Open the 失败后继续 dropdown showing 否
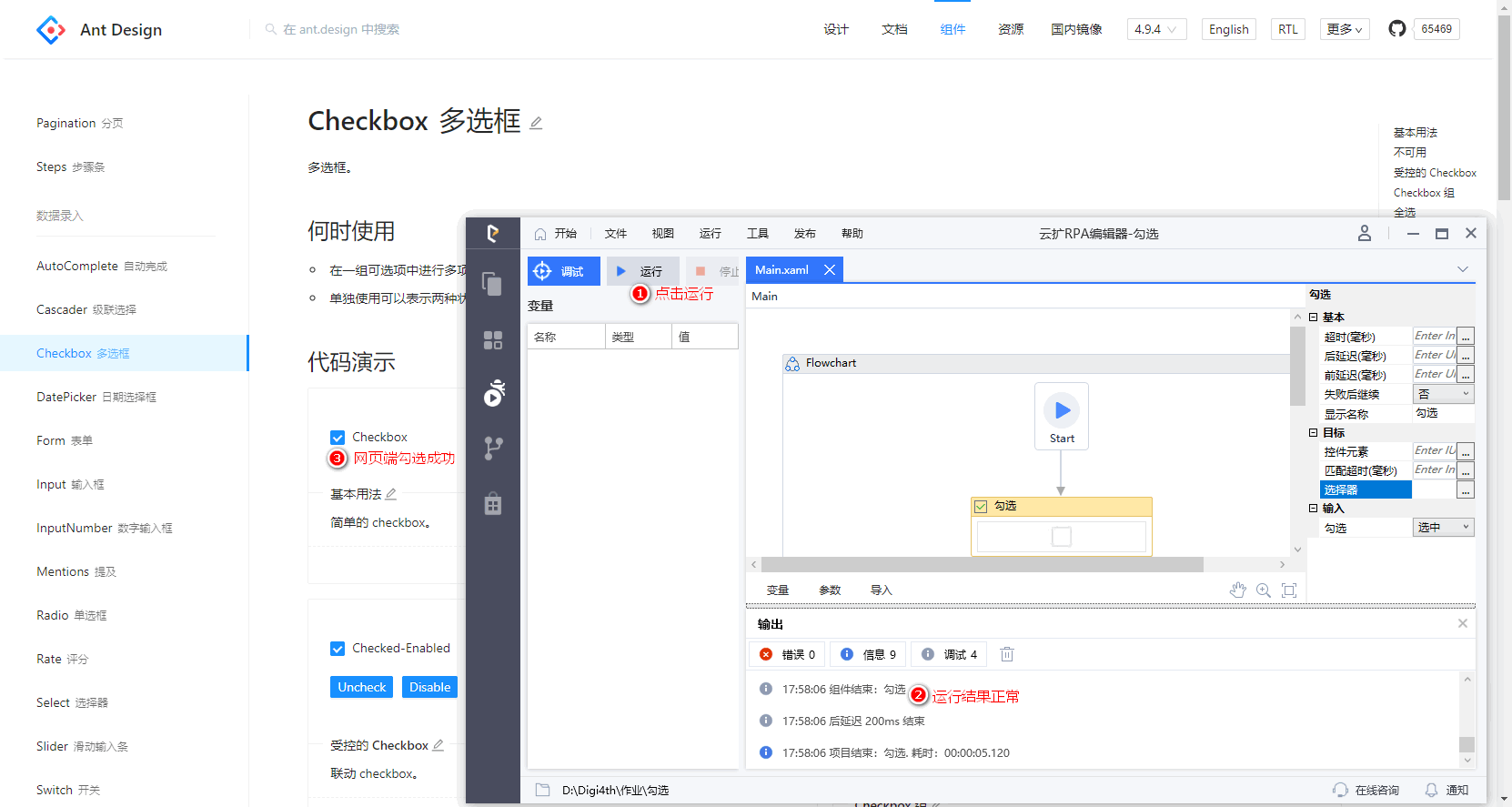The image size is (1512, 807). 1444,394
